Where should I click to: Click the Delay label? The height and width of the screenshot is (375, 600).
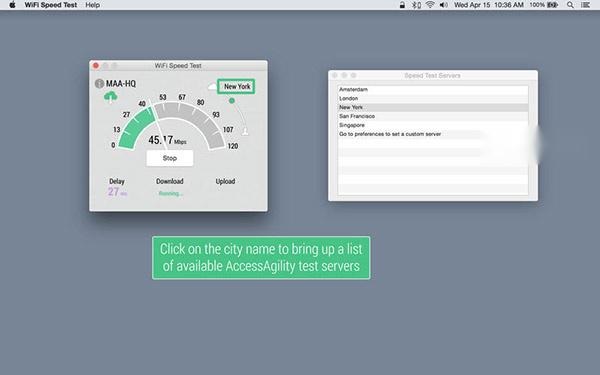(x=117, y=181)
